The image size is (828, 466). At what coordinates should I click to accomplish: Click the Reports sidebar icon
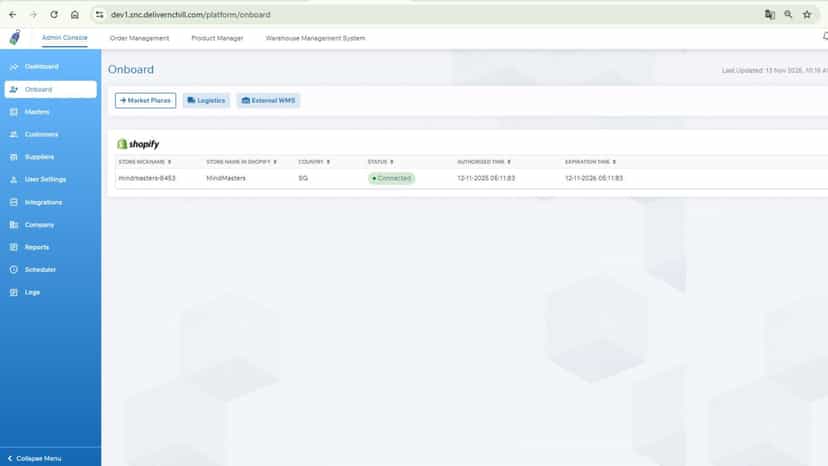coord(14,247)
